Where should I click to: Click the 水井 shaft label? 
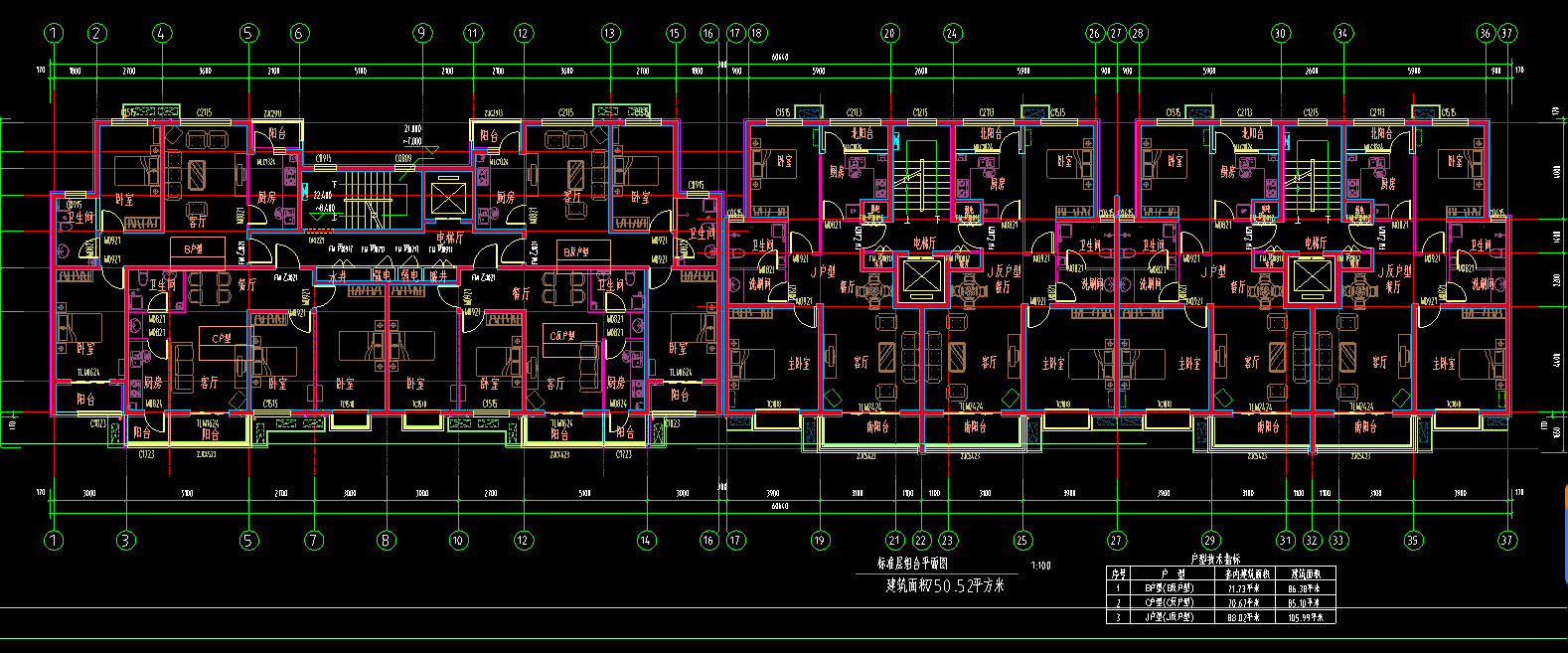339,275
